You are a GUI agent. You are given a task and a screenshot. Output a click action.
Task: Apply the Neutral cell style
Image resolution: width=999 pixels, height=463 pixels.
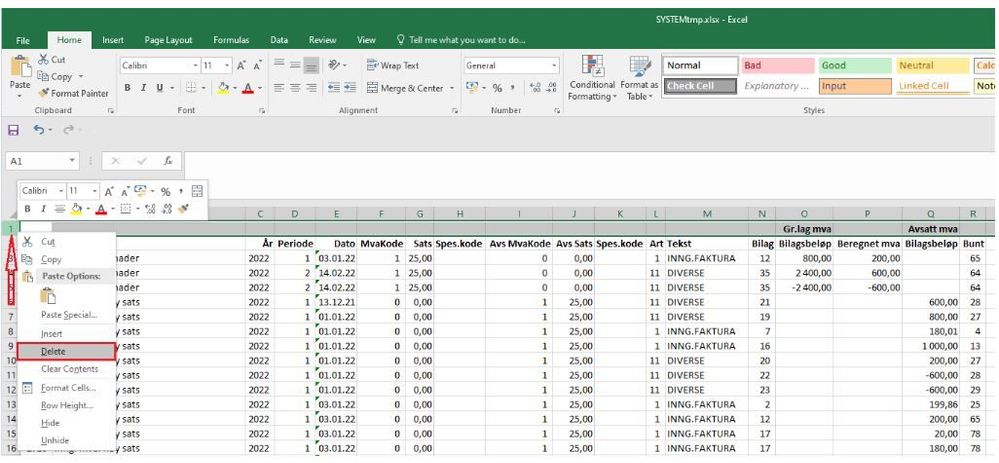click(x=933, y=66)
